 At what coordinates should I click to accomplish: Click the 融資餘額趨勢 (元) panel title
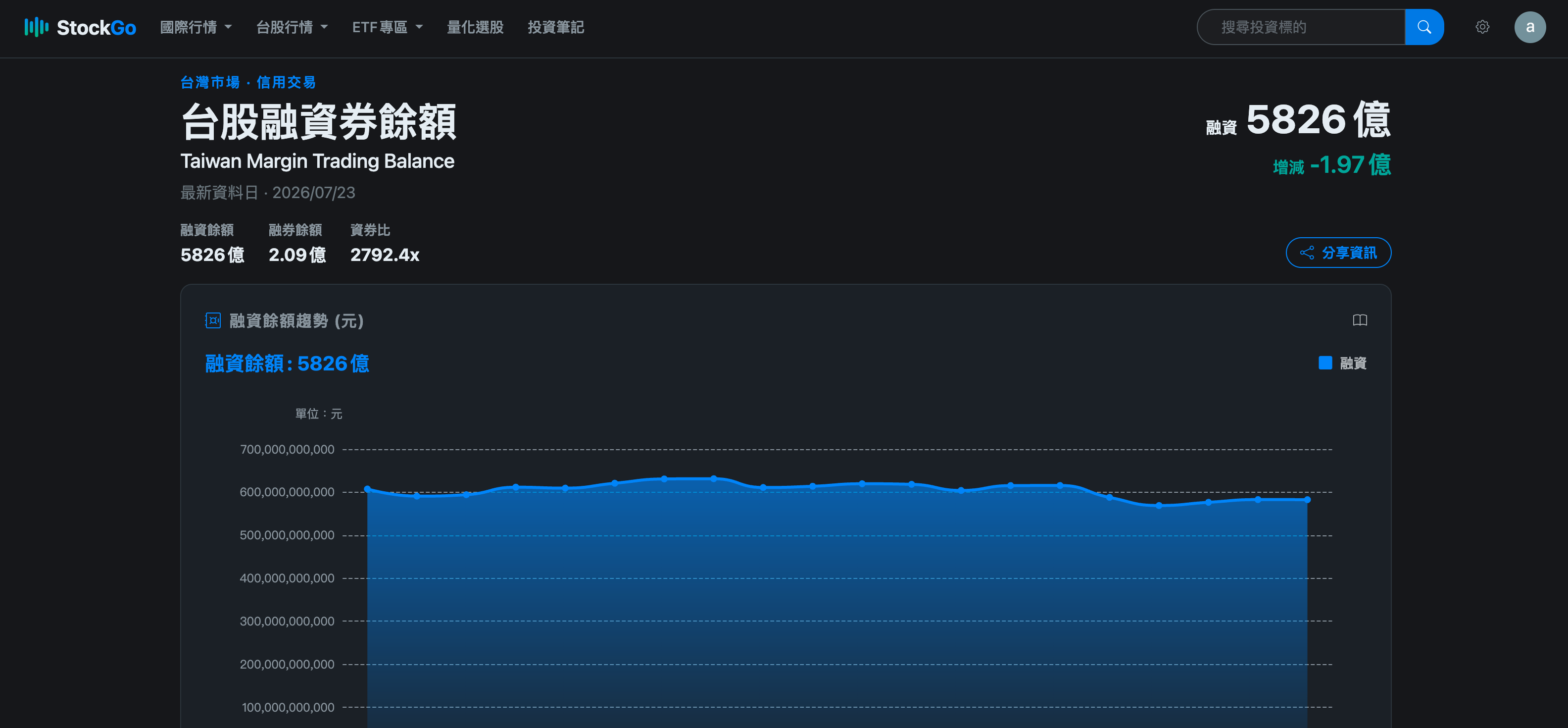pos(296,321)
